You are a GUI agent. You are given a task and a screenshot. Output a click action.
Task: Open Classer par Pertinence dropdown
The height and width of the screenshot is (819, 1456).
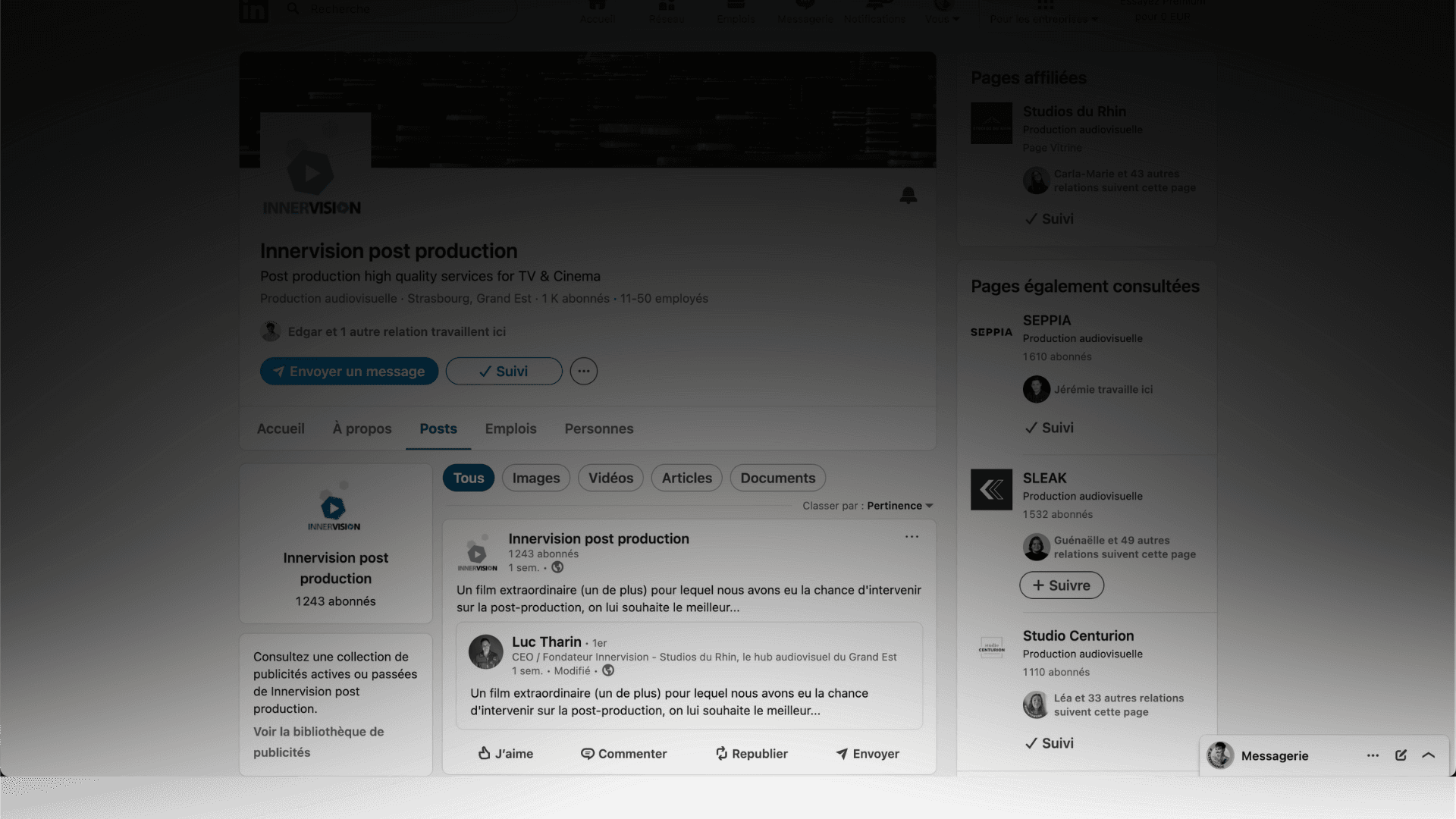(x=899, y=506)
